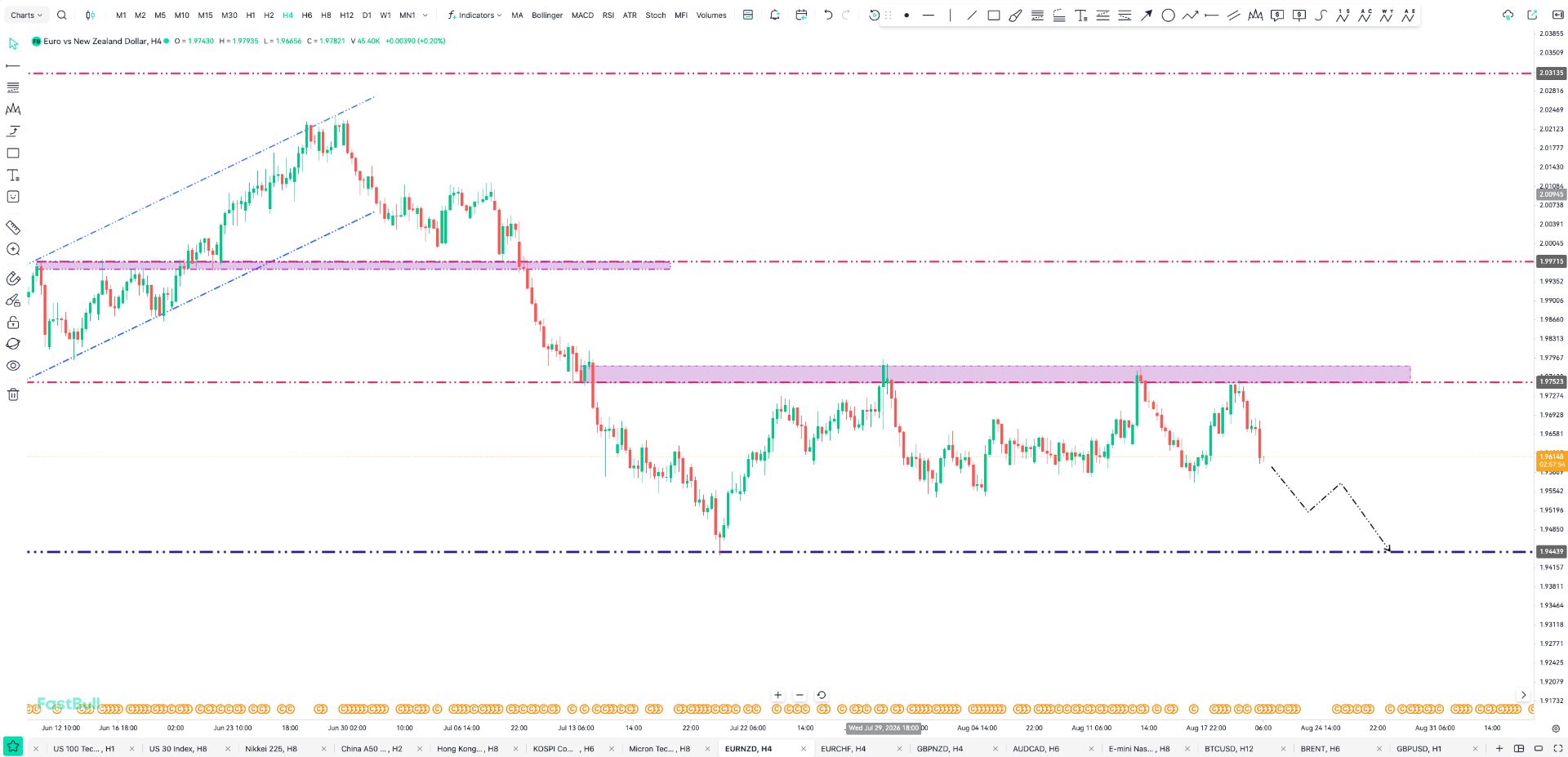Select the cursor pointer tool in left sidebar

tap(13, 43)
